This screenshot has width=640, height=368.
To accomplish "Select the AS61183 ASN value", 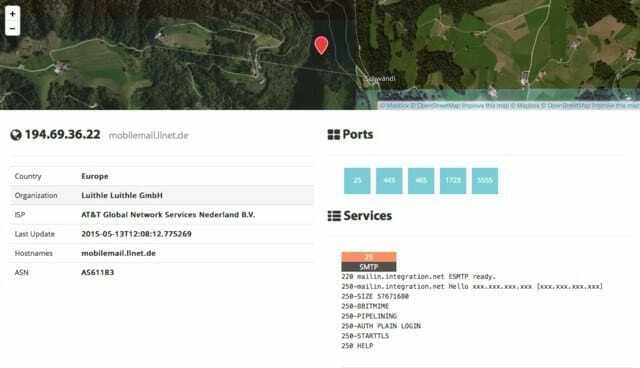I will tap(98, 272).
